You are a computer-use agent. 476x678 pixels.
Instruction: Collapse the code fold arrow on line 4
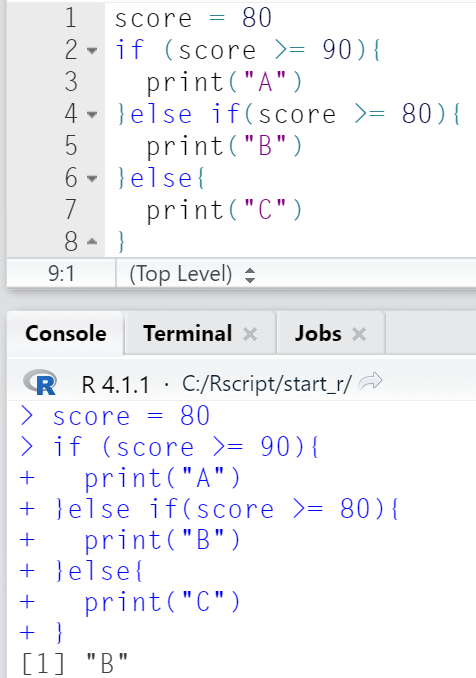pos(92,115)
